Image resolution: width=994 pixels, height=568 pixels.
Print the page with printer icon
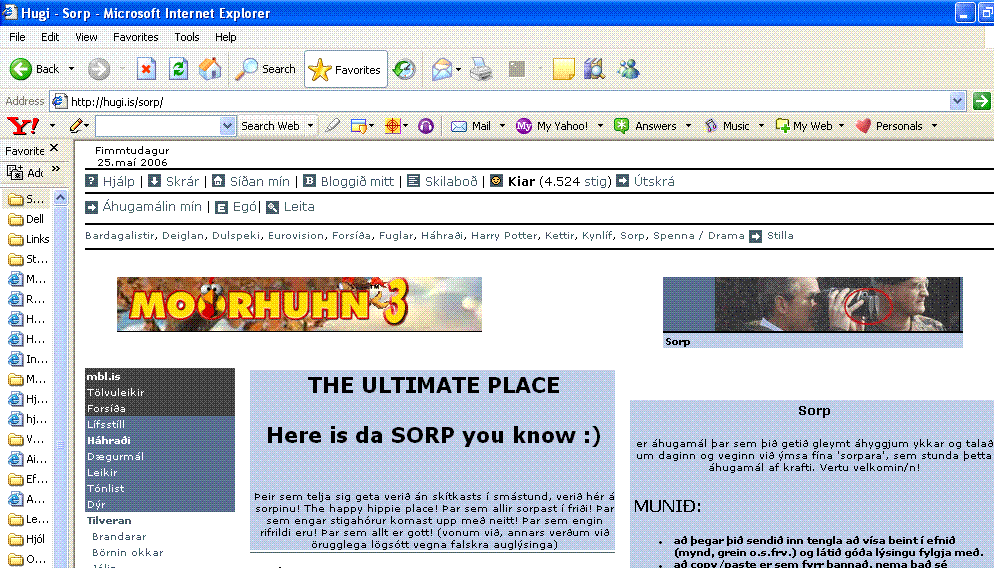(481, 69)
